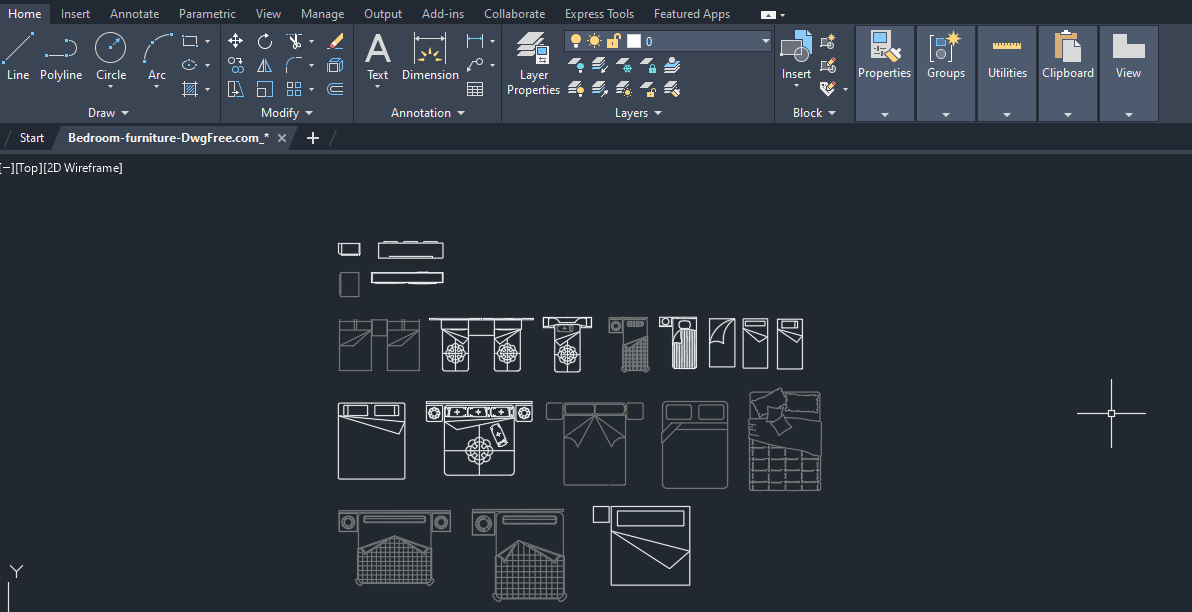Open Arc tool dropdown arrow
The width and height of the screenshot is (1192, 612).
[157, 87]
